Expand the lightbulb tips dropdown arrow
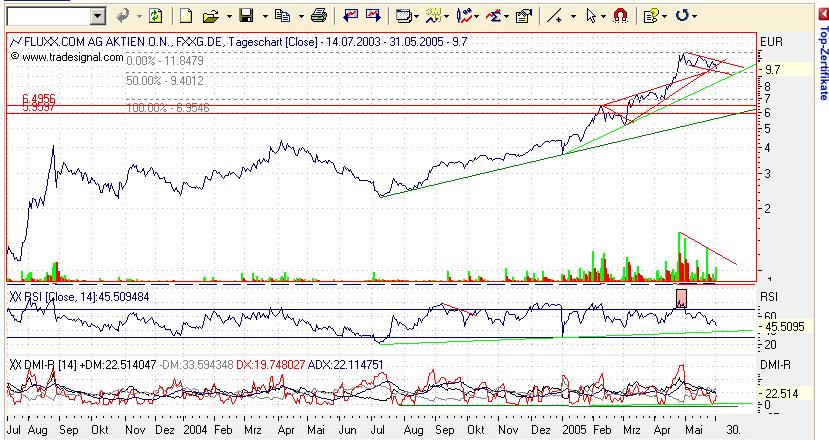 click(664, 17)
